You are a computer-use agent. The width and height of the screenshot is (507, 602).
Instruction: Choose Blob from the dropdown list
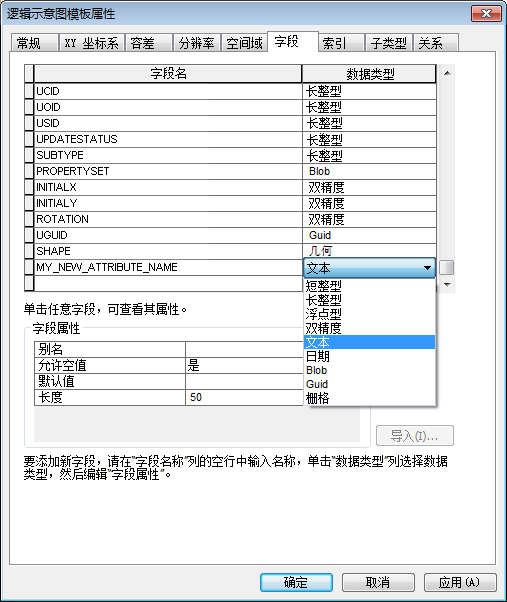(x=369, y=370)
